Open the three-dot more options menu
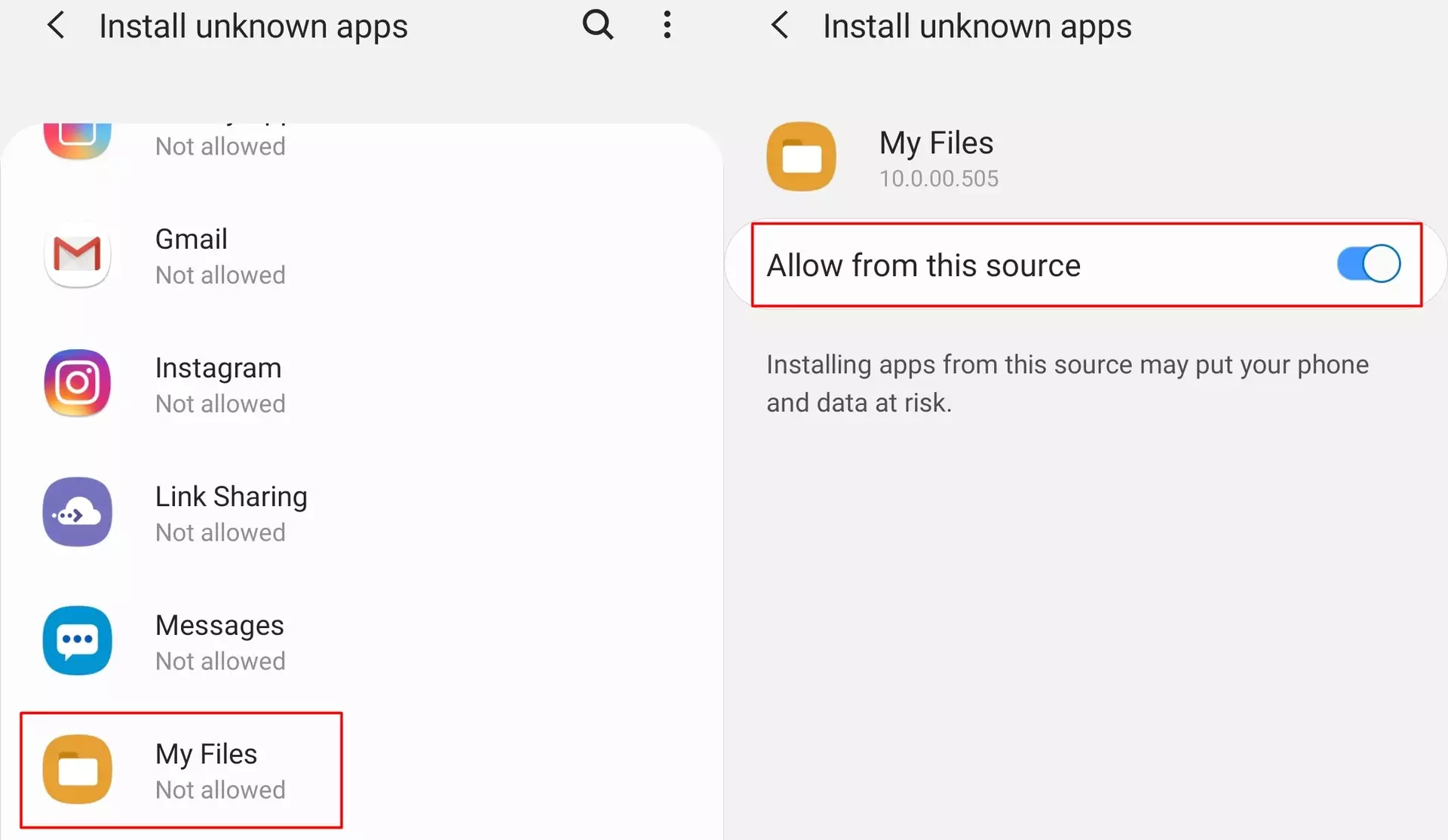Image resolution: width=1448 pixels, height=840 pixels. (x=667, y=25)
